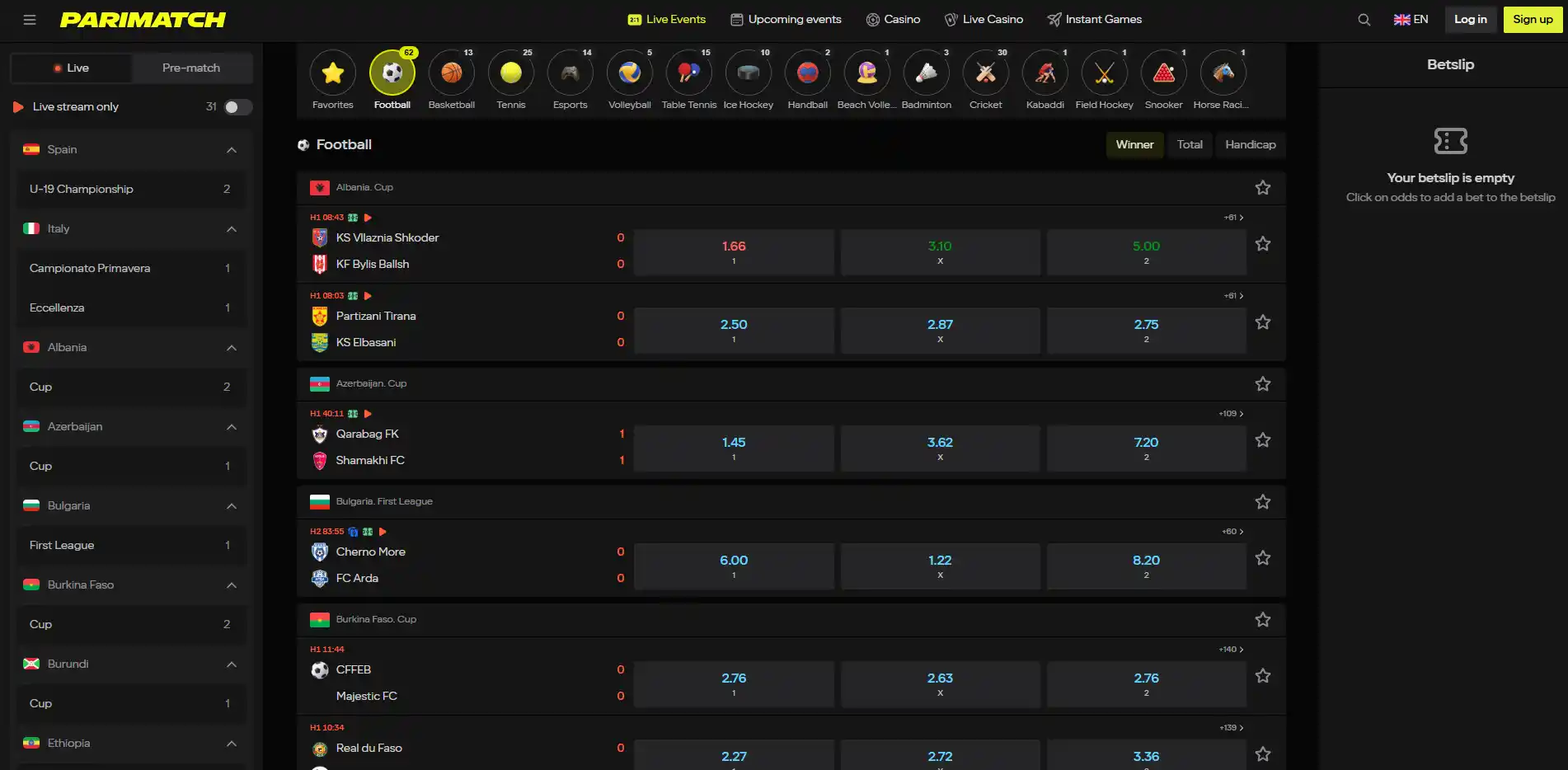
Task: Show +109 more markets for Qarabag match
Action: pyautogui.click(x=1231, y=414)
